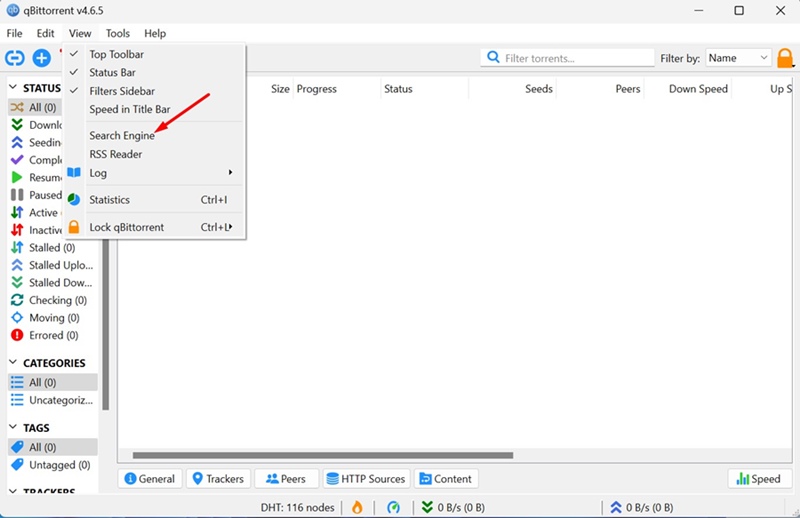Sort by the Peers column header
The image size is (800, 518).
click(600, 89)
